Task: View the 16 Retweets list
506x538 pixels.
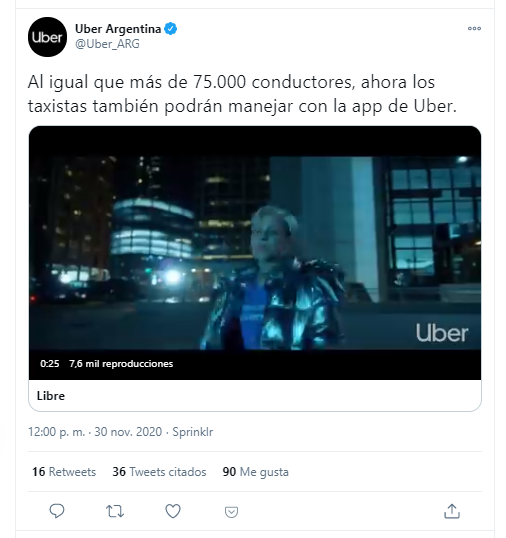Action: (64, 472)
